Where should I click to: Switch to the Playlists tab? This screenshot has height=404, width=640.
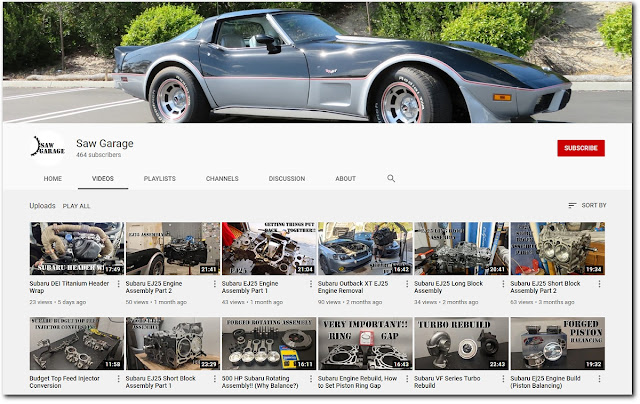160,179
